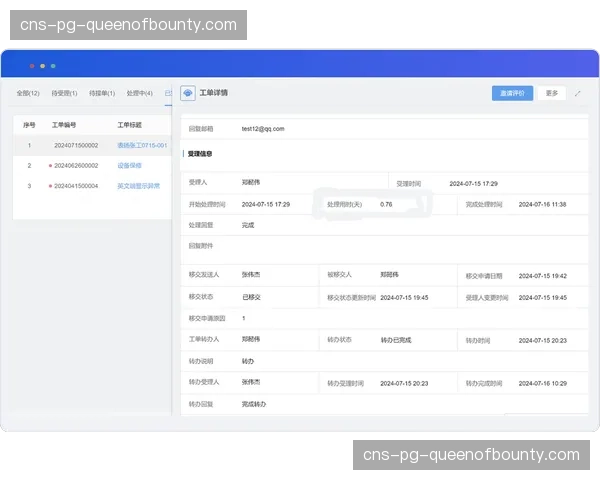Select ticket row 2024062600002
This screenshot has height=480, width=600.
(x=76, y=165)
